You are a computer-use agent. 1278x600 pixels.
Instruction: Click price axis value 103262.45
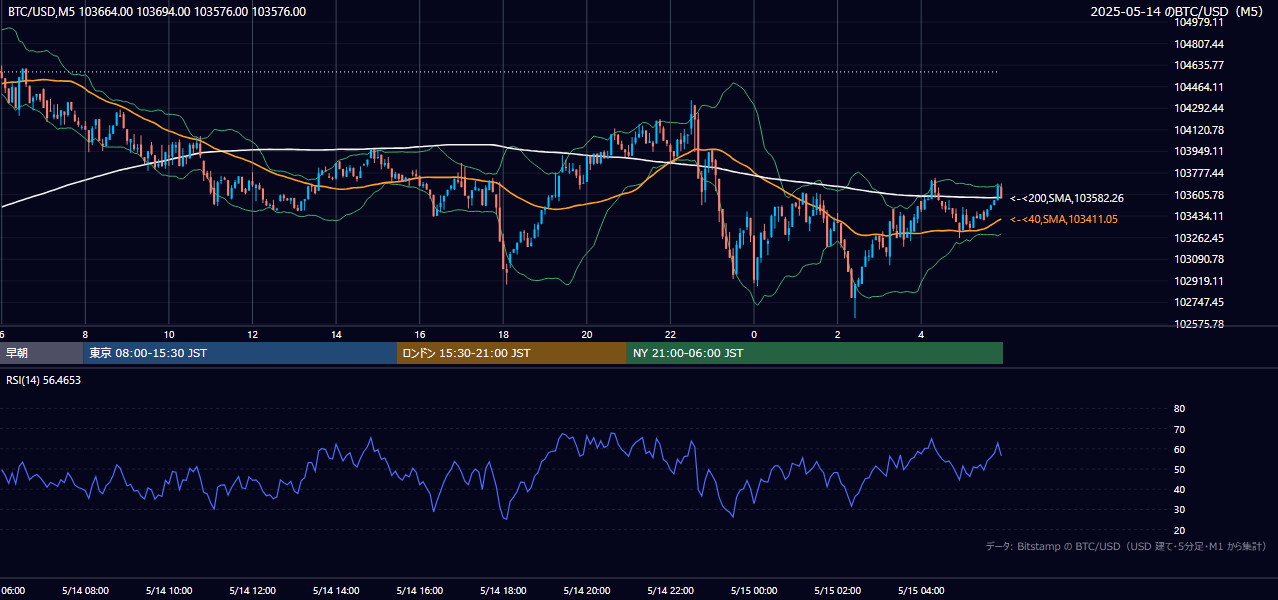(1201, 238)
